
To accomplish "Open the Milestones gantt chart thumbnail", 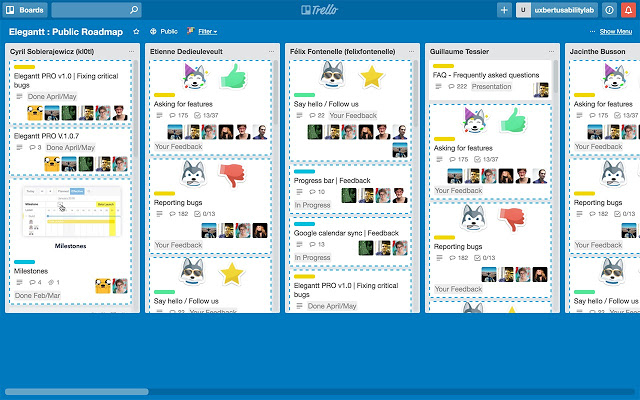I will (71, 211).
